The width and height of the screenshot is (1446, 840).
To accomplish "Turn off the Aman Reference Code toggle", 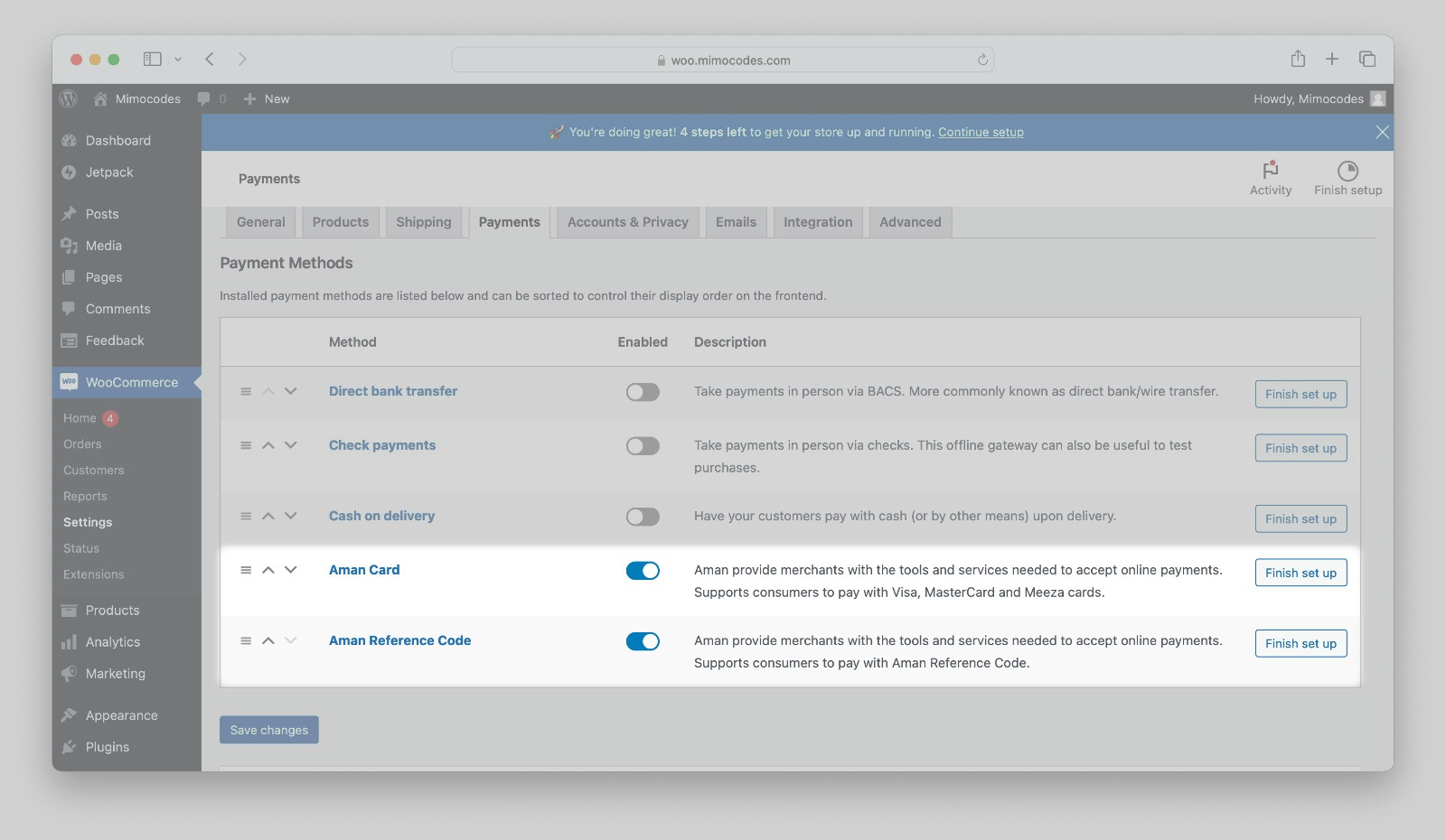I will 643,641.
